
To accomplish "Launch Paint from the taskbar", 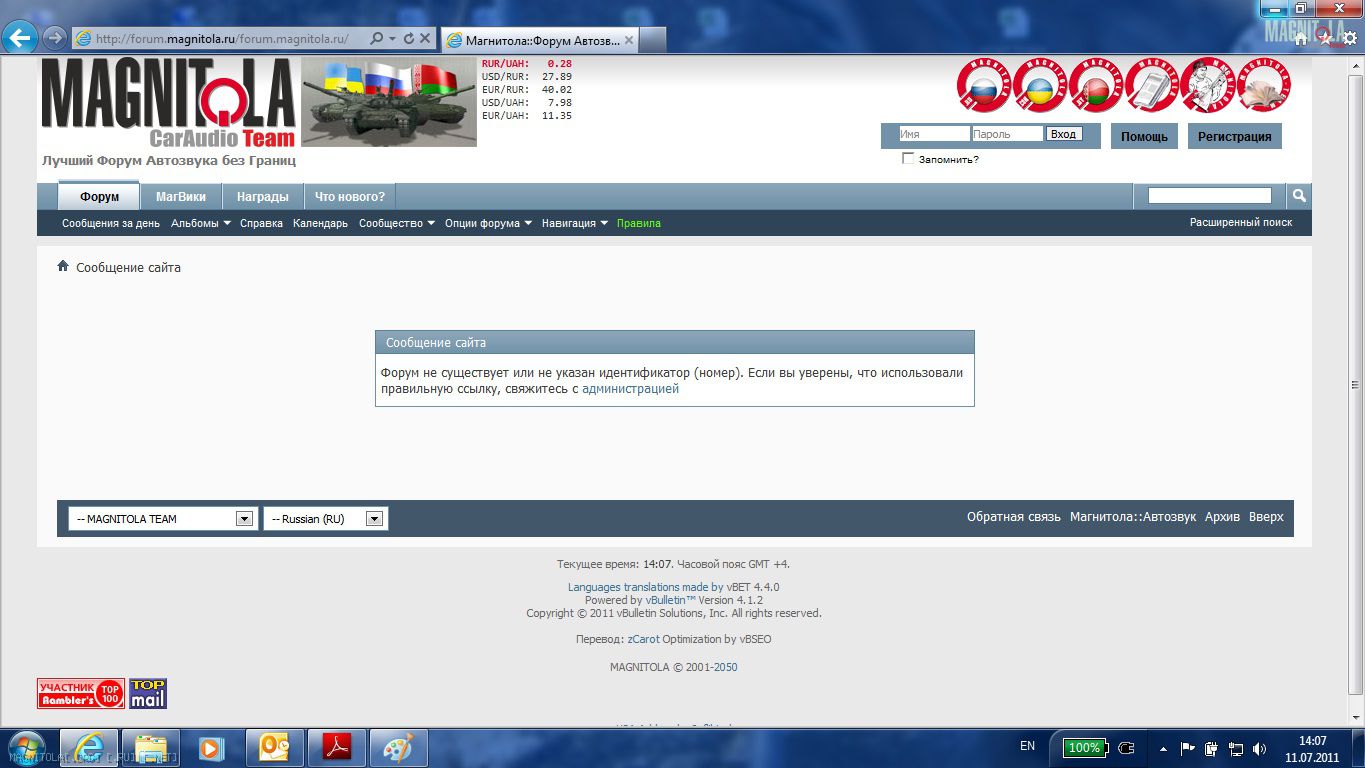I will click(398, 747).
